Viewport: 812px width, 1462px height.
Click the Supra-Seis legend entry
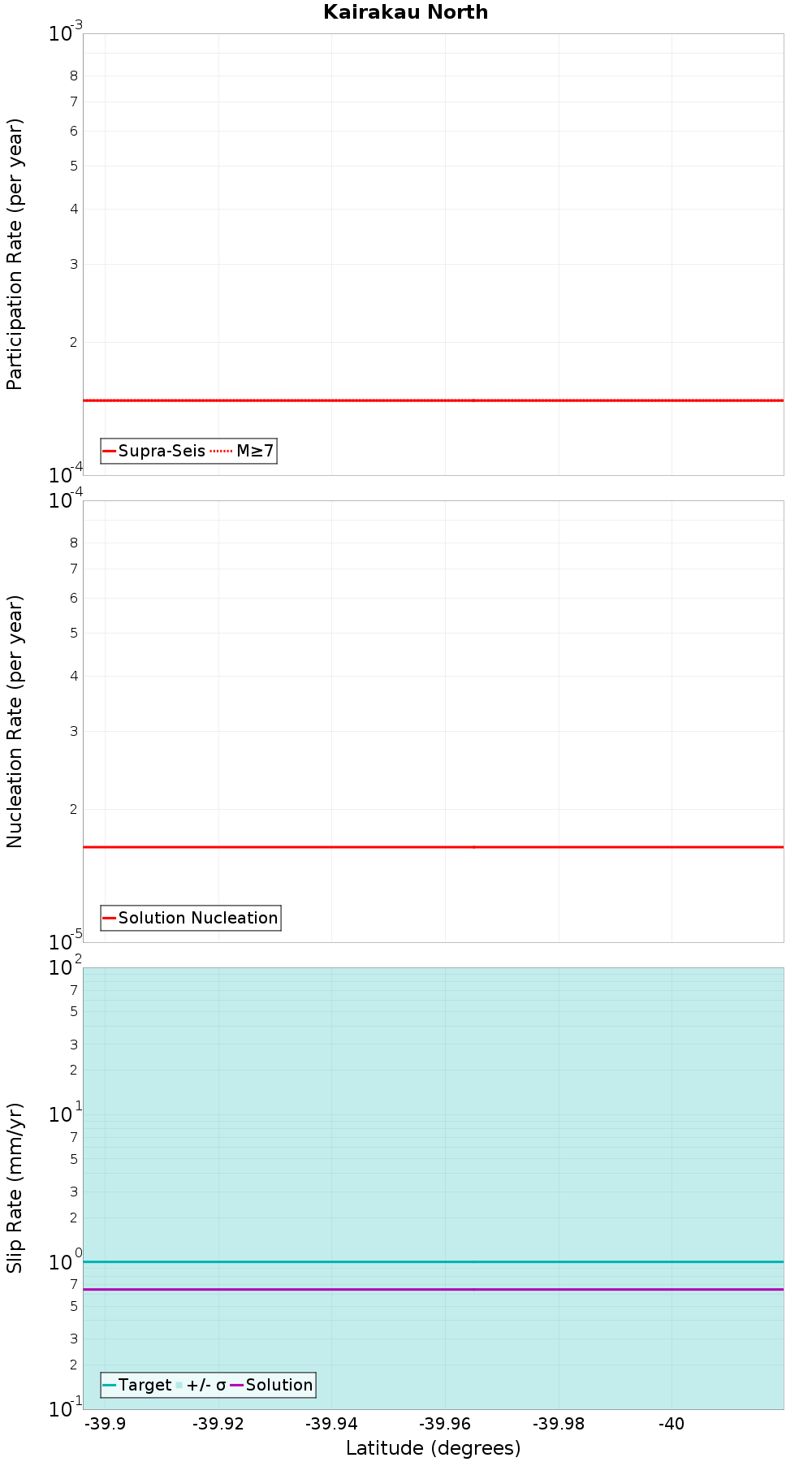[162, 451]
